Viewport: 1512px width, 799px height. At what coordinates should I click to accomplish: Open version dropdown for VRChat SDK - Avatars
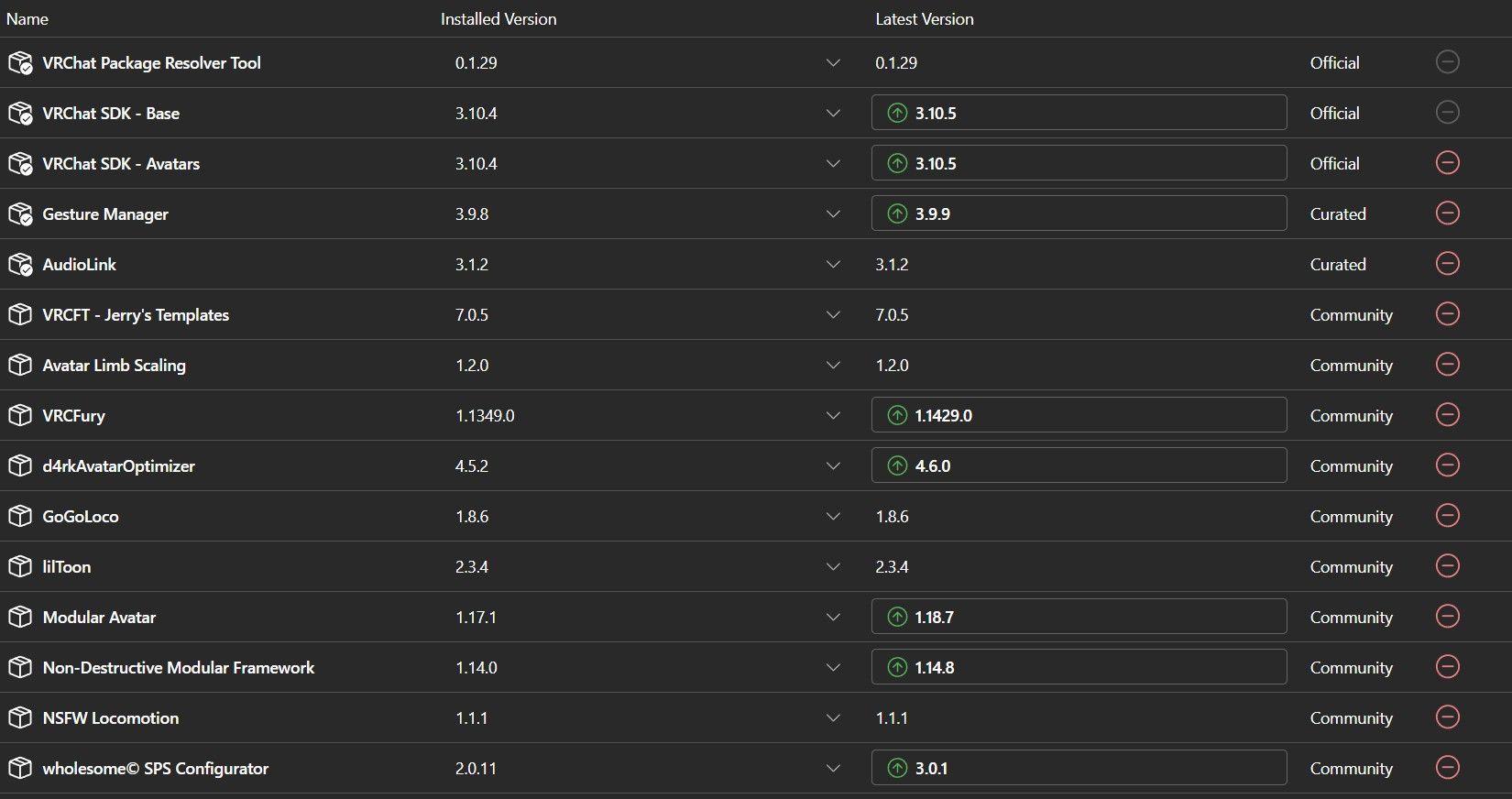(833, 164)
